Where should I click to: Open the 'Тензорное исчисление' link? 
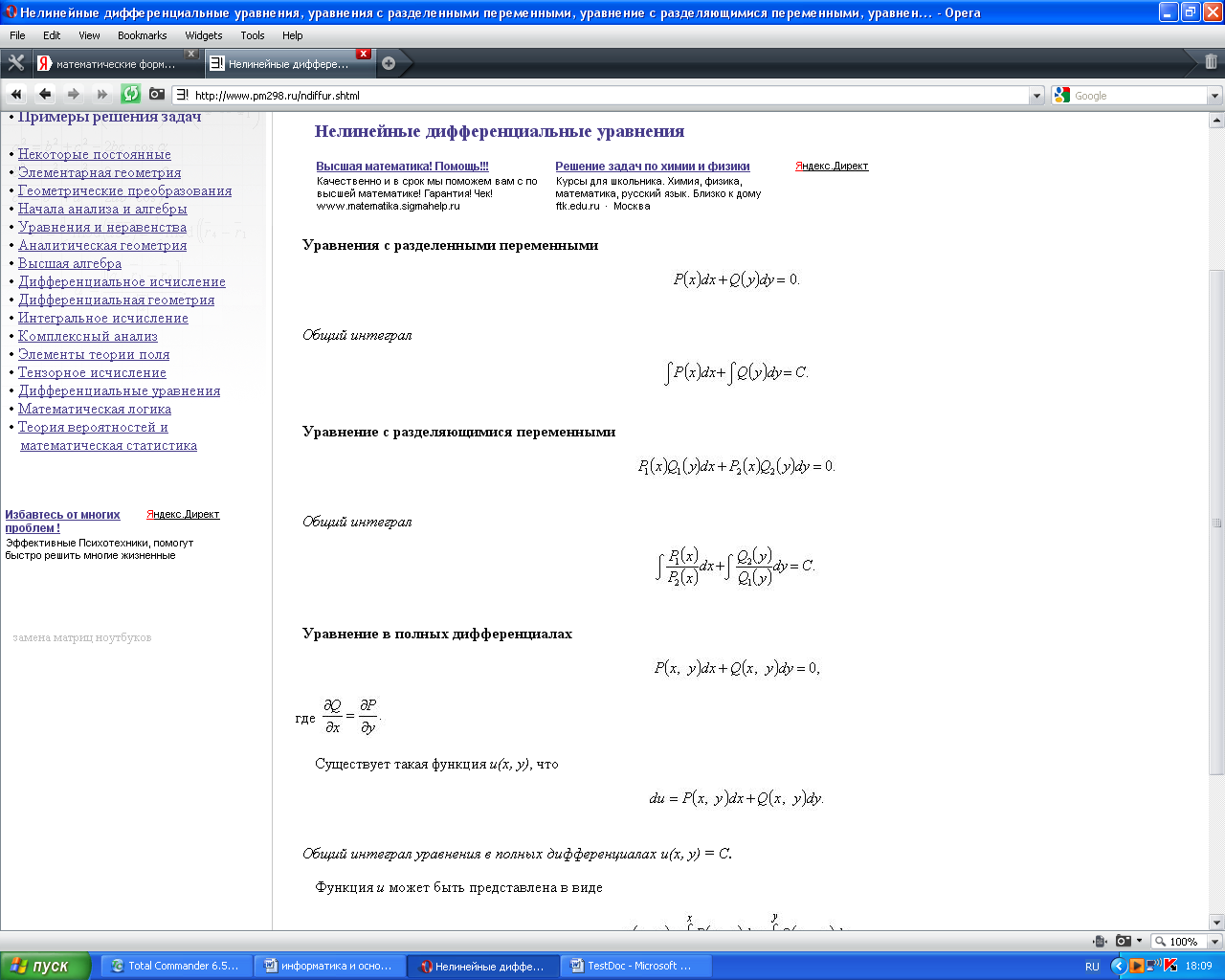click(x=92, y=372)
